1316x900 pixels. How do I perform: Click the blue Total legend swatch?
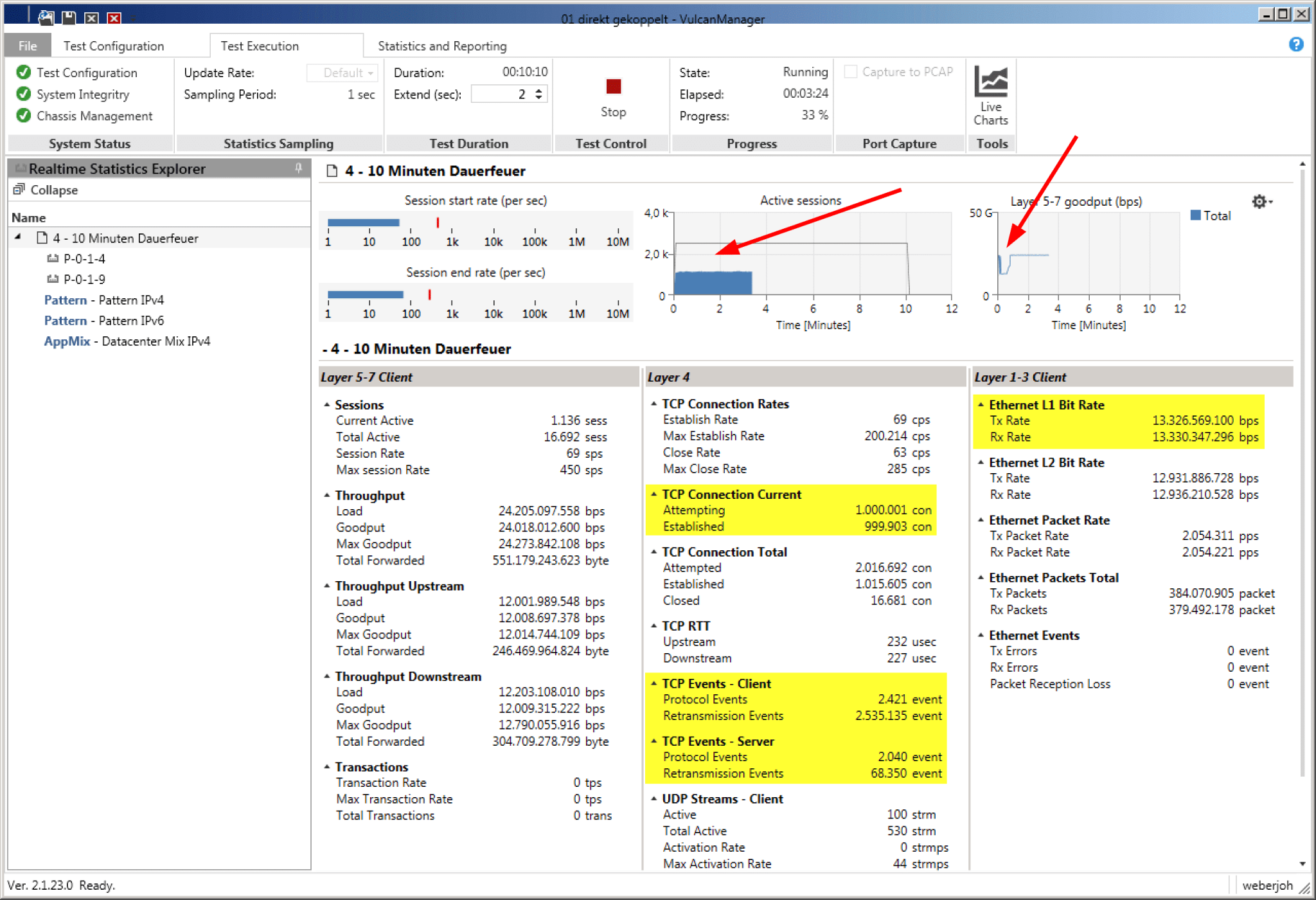[1196, 215]
